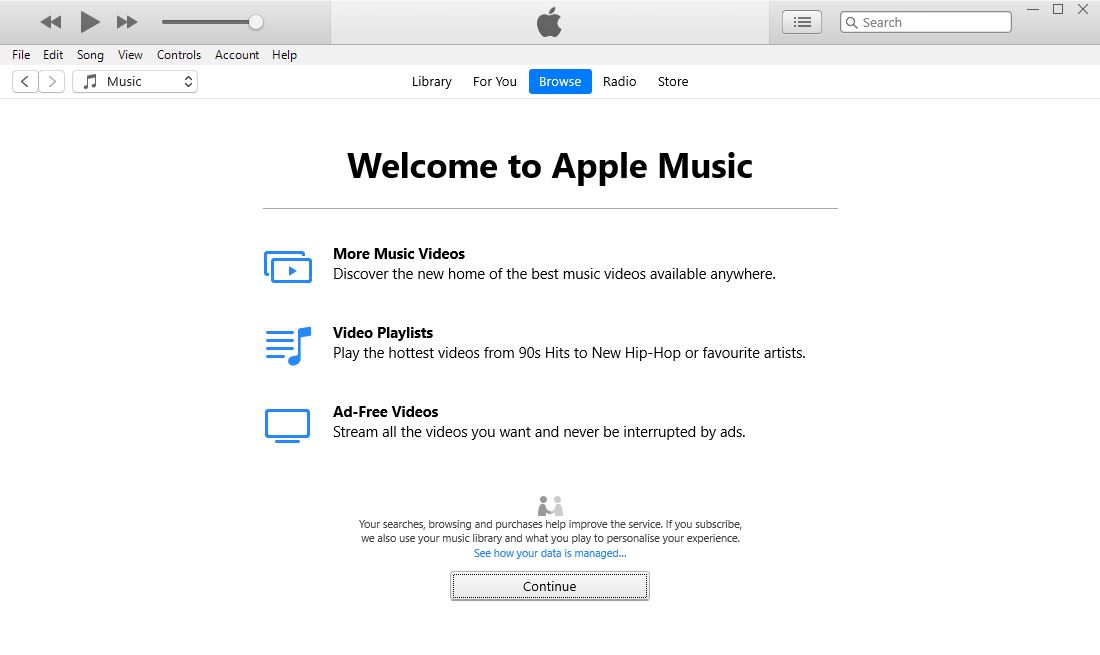The image size is (1100, 655).
Task: Click the Ad-Free Videos heading
Action: 385,412
